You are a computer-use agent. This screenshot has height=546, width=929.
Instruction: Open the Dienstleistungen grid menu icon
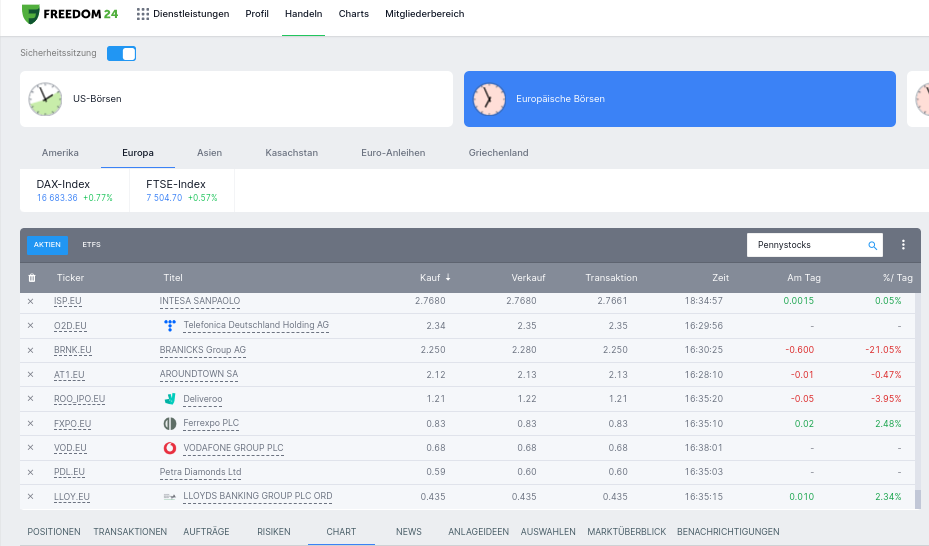click(143, 14)
